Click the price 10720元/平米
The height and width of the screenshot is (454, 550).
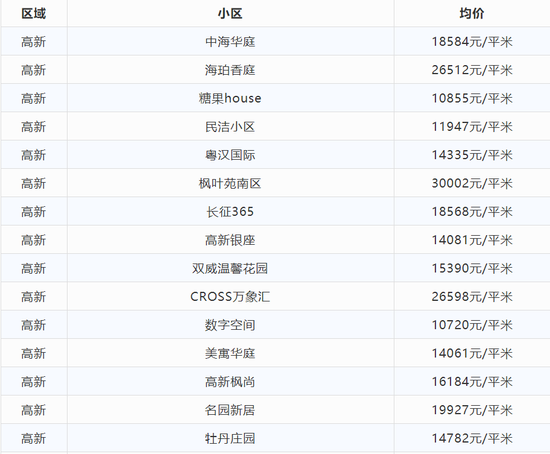point(472,325)
